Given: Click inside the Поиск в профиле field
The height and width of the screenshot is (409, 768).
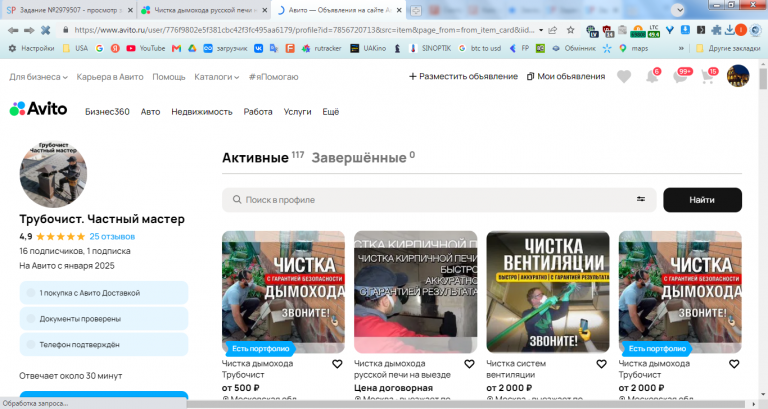Looking at the screenshot, I should coord(439,200).
